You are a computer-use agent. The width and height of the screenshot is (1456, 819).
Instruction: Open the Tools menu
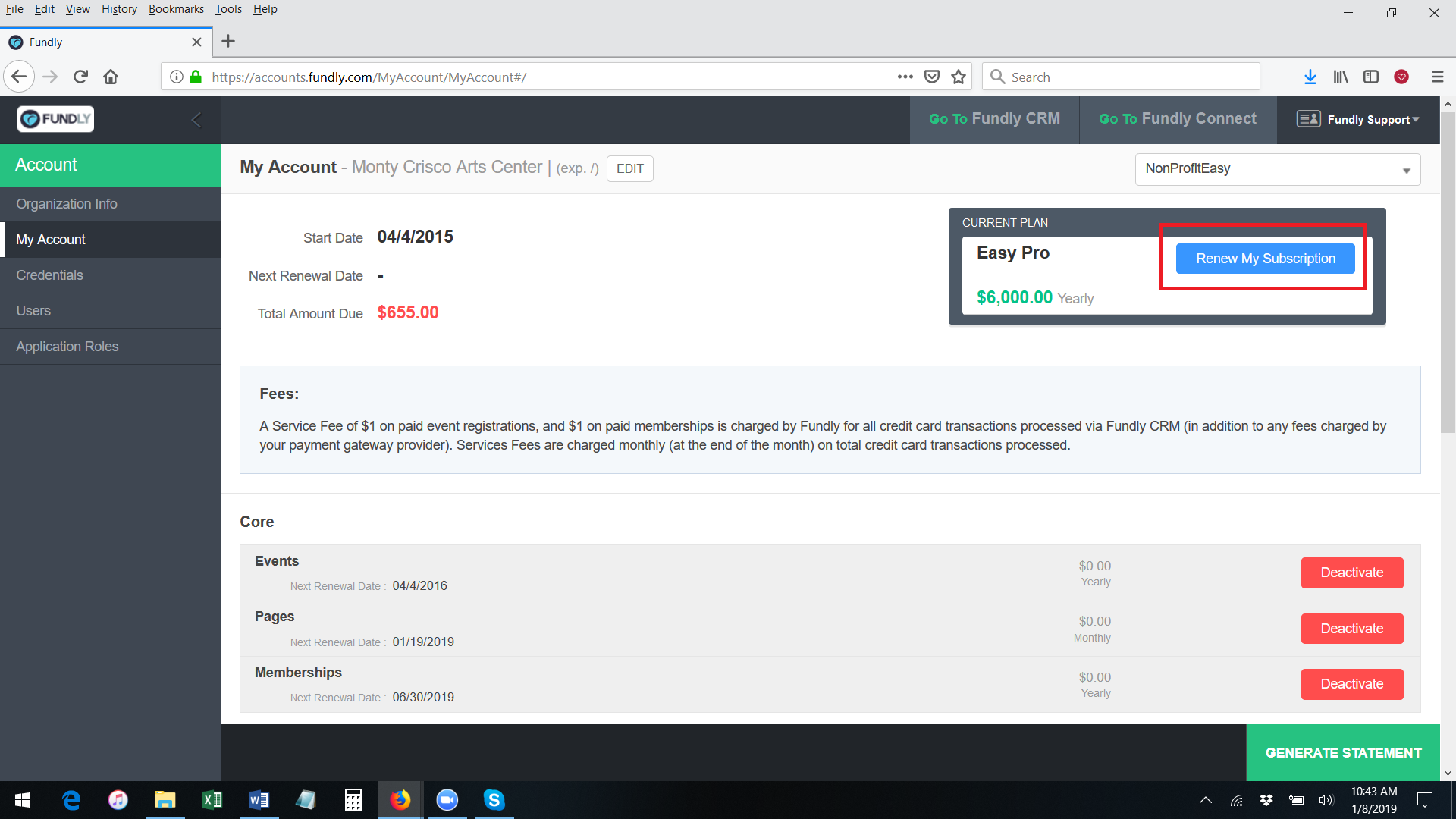pyautogui.click(x=228, y=9)
